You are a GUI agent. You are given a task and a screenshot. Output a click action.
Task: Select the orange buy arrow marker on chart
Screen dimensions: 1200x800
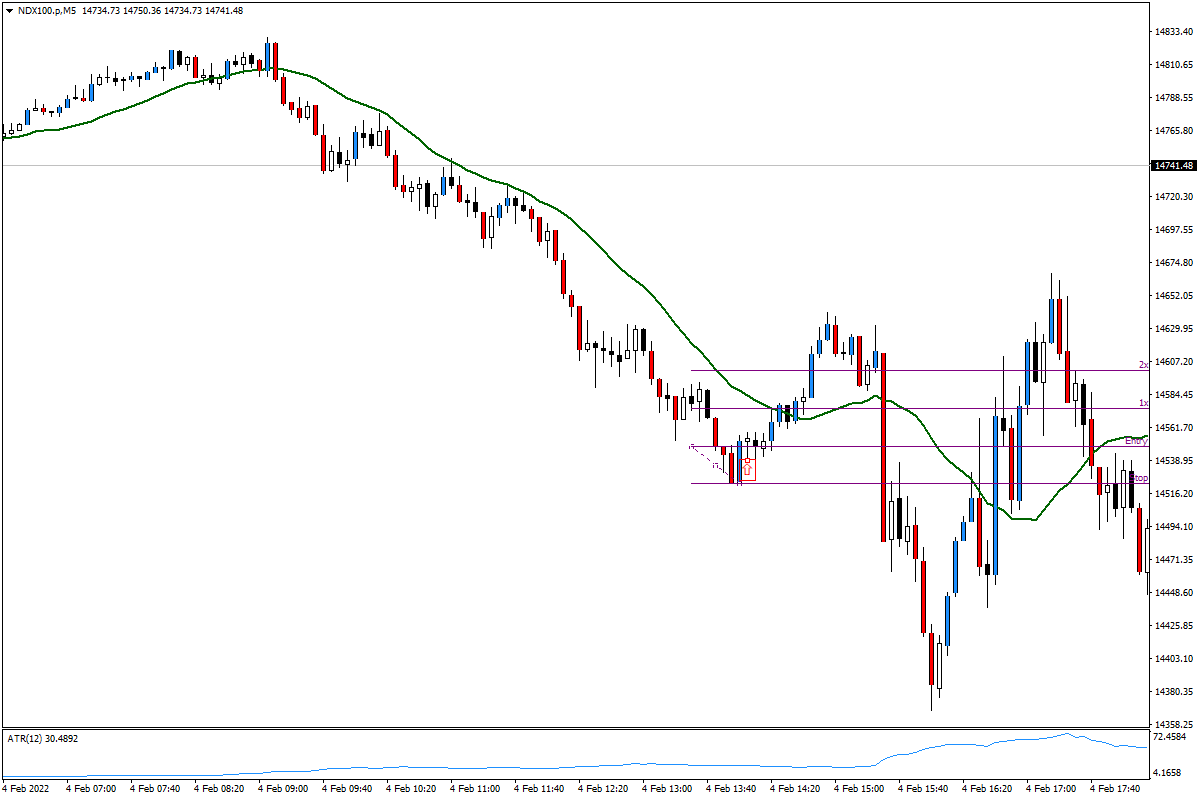(x=747, y=467)
